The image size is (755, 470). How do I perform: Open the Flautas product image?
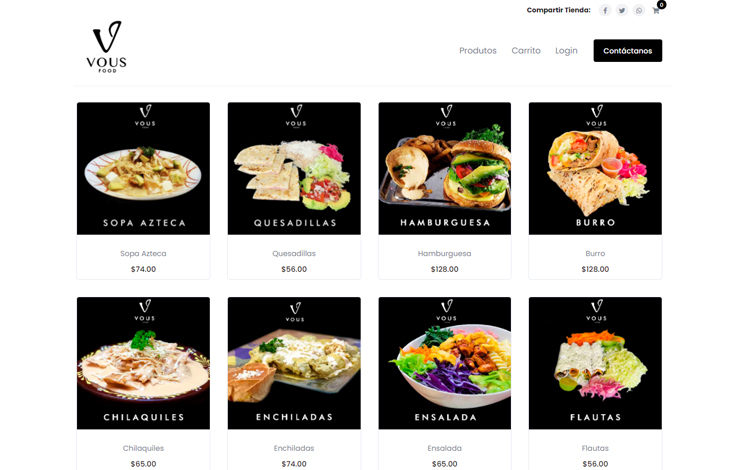pos(595,363)
